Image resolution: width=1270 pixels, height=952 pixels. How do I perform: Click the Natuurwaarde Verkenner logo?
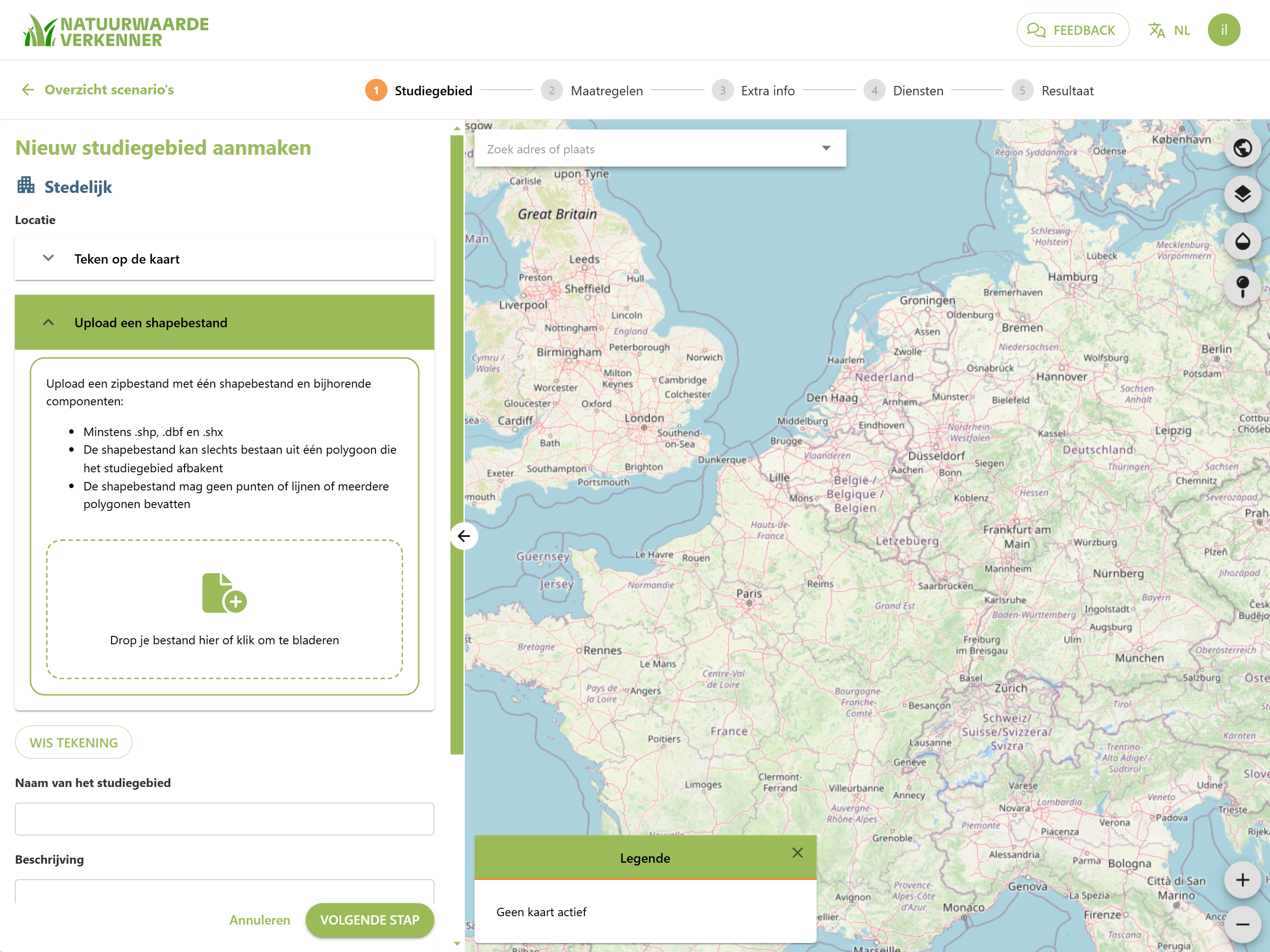point(115,30)
